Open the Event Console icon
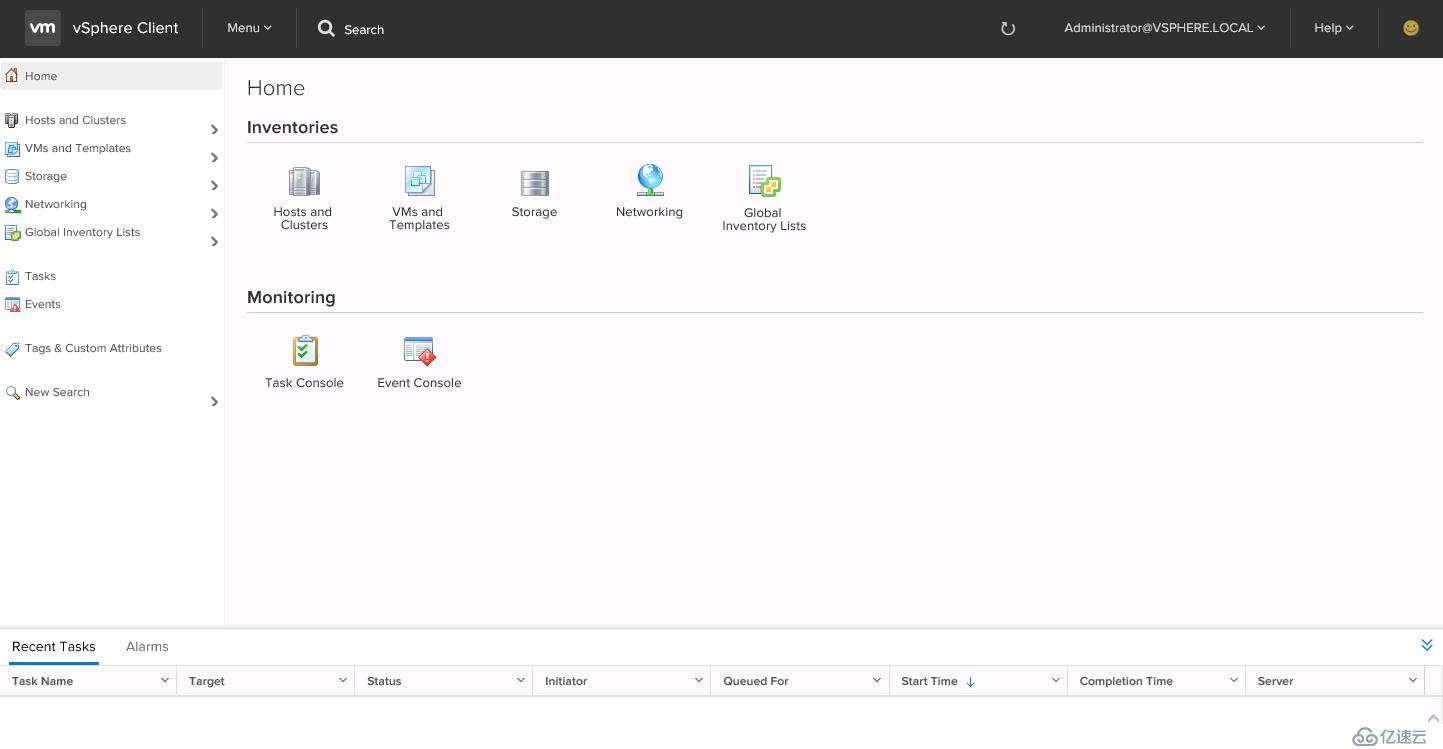 (x=419, y=351)
